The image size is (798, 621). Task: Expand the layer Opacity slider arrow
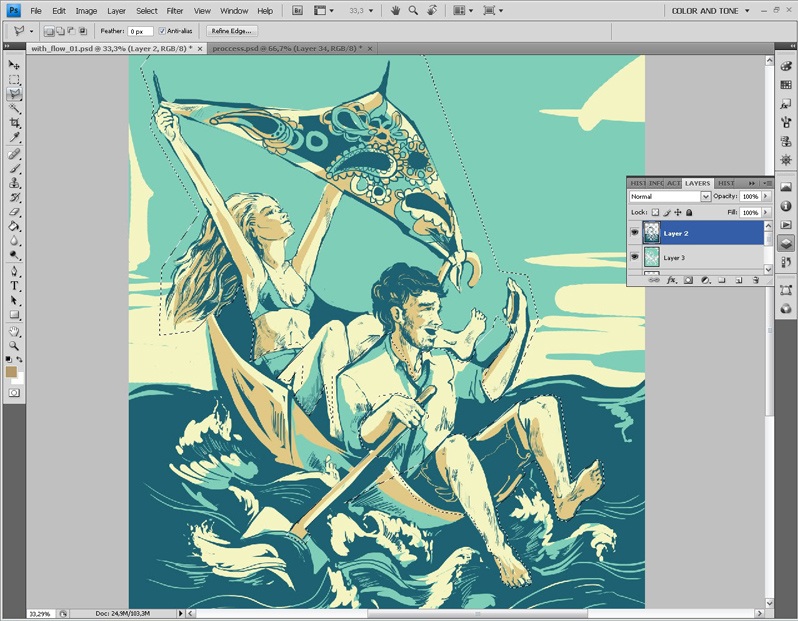767,197
